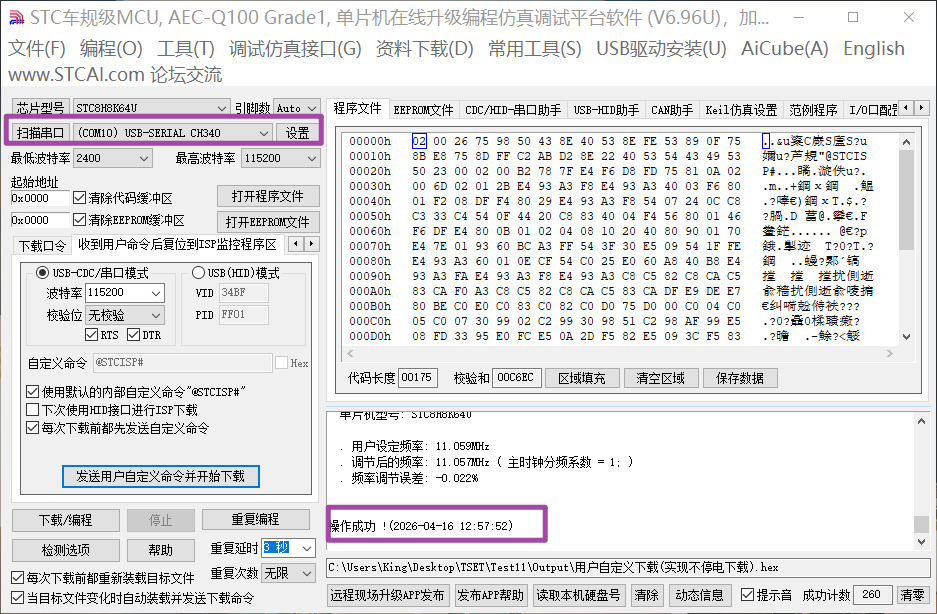Viewport: 937px width, 614px height.
Task: Click hex view vertical scrollbar thumb
Action: [906, 200]
